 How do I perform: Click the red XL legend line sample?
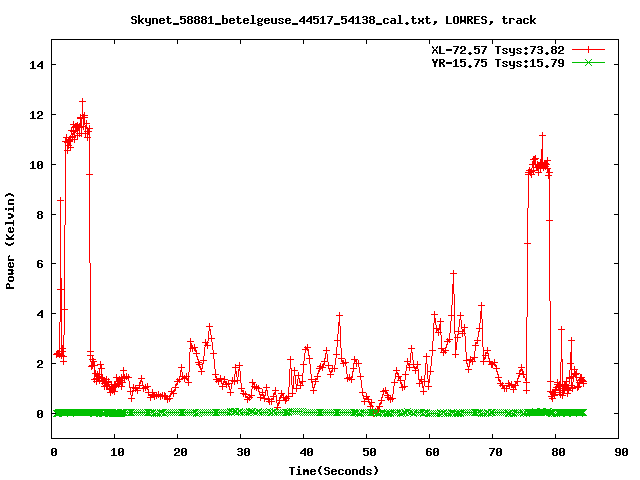[x=588, y=50]
